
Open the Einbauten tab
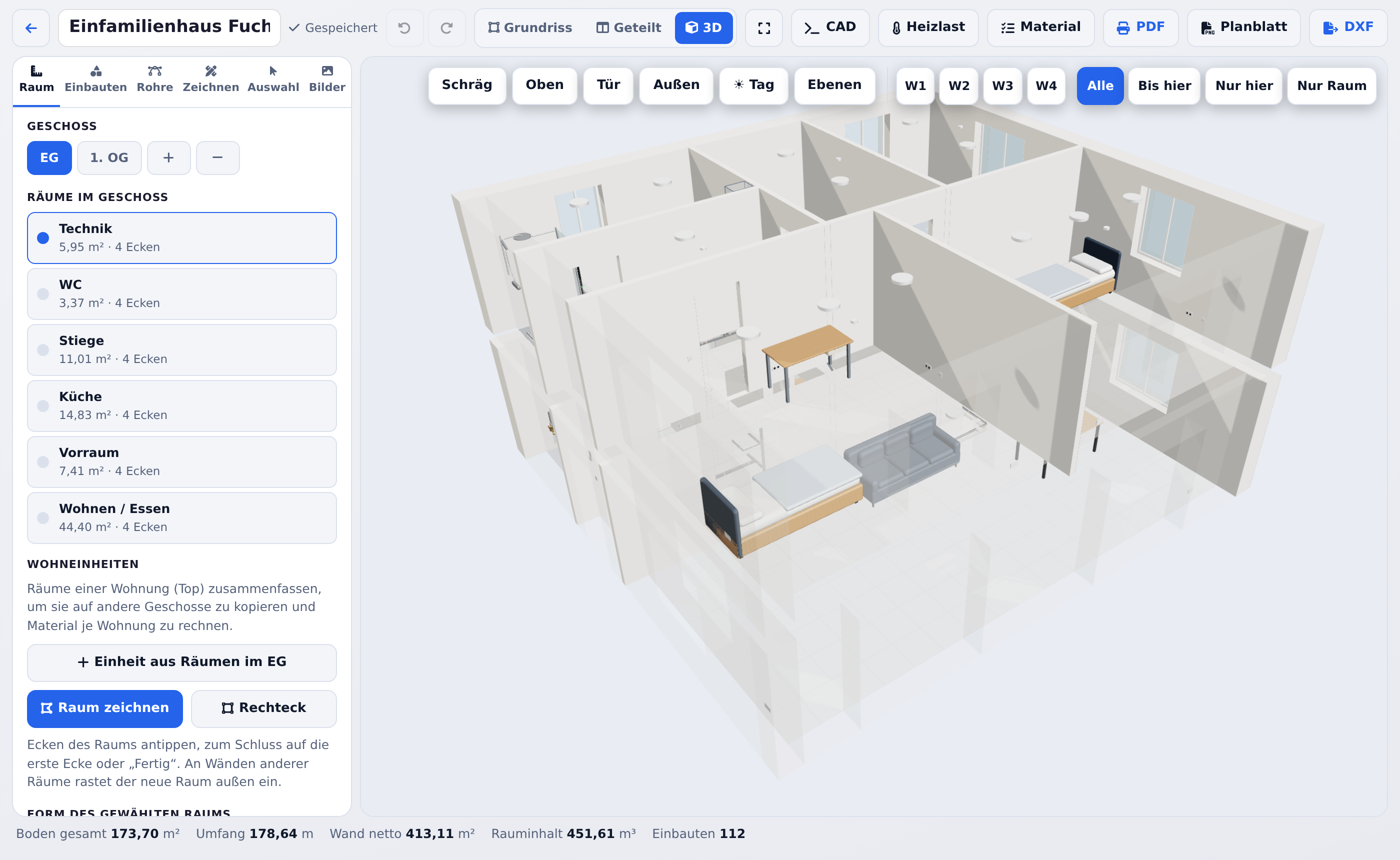click(95, 79)
